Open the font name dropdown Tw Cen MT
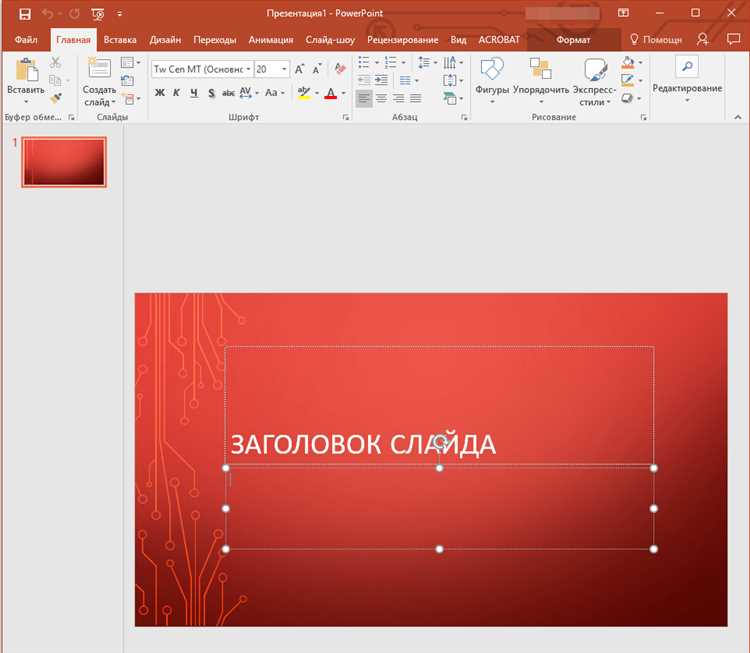Viewport: 750px width, 653px height. [x=248, y=69]
